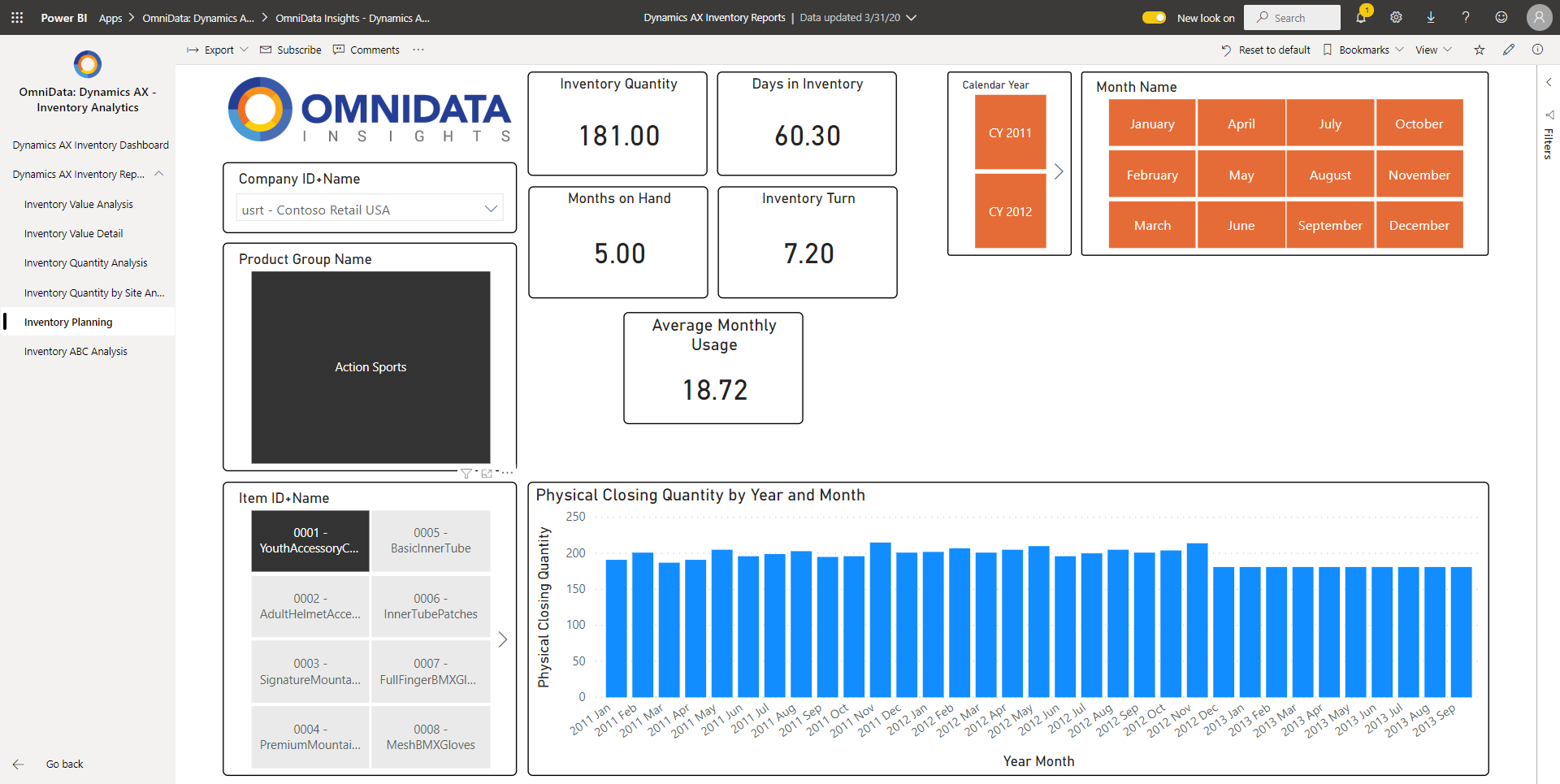Select item 0002 - AdultHelmetAcce...
Image resolution: width=1560 pixels, height=784 pixels.
point(310,606)
